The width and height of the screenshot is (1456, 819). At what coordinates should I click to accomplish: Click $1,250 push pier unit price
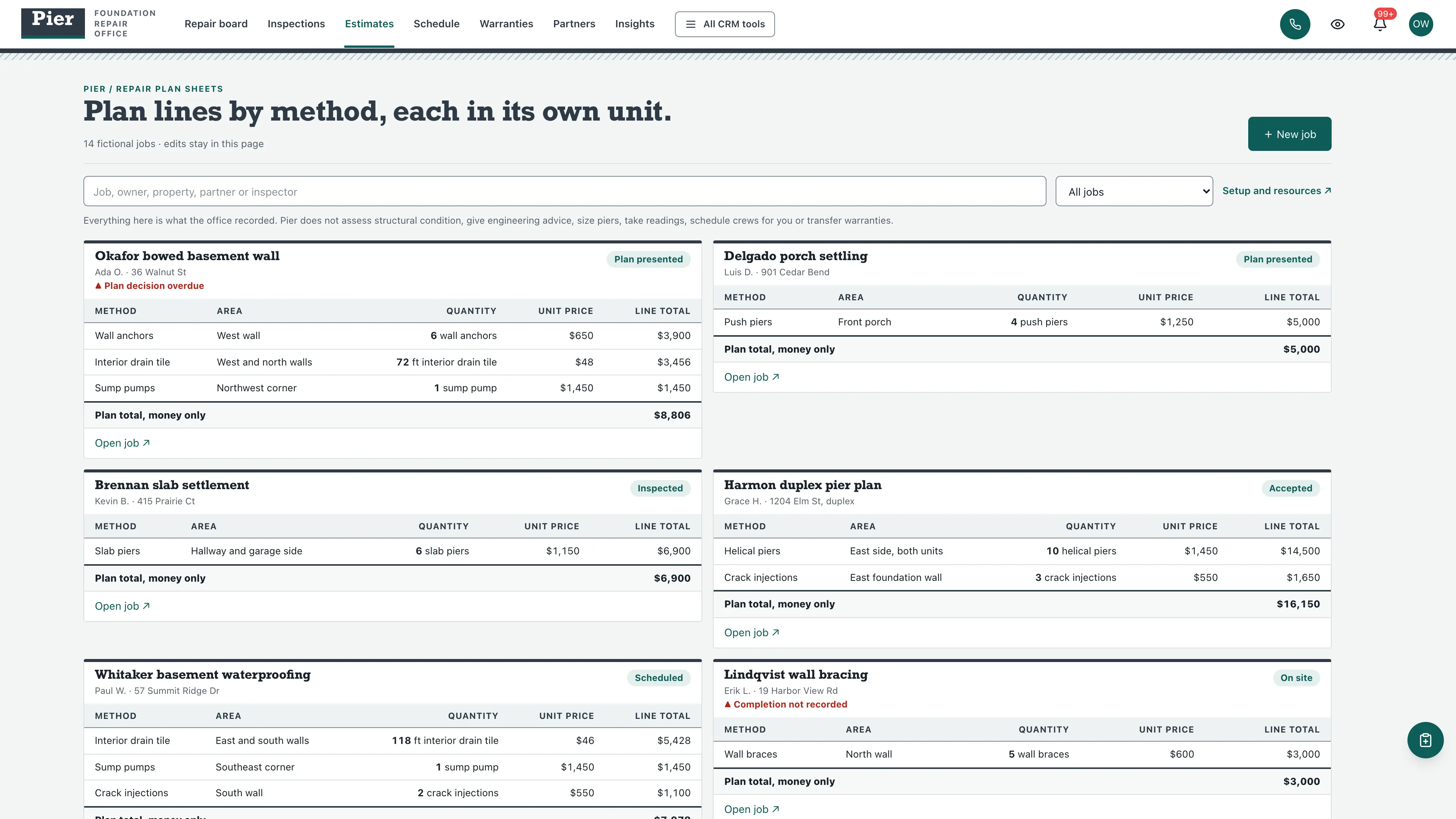tap(1176, 322)
